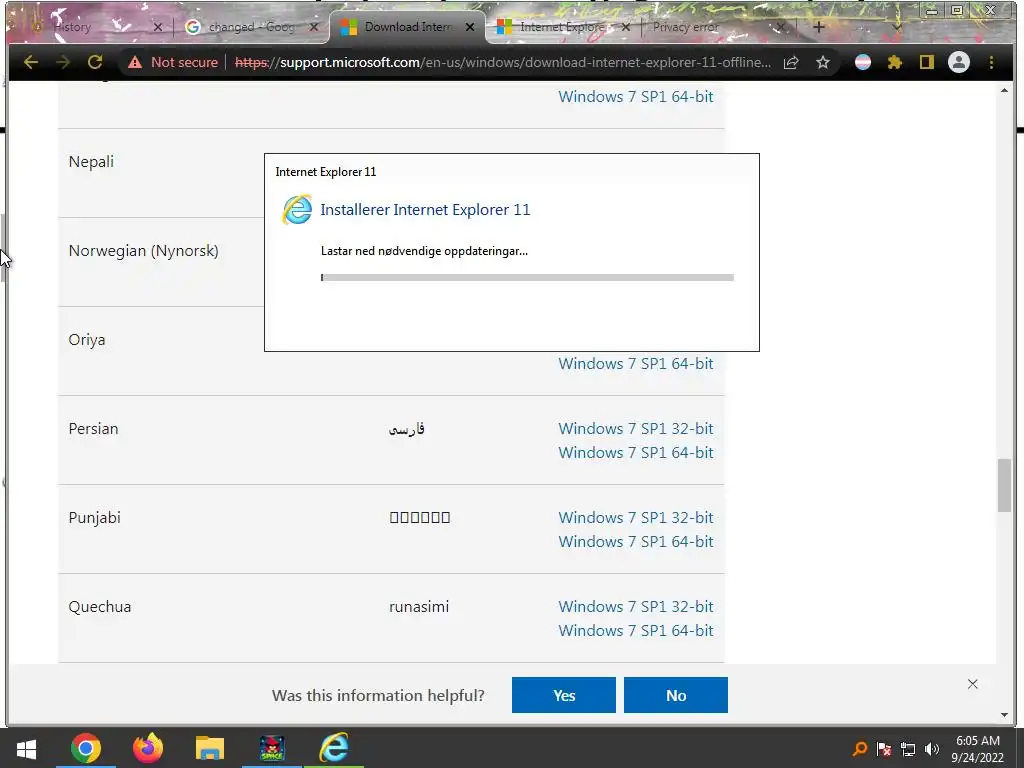The height and width of the screenshot is (768, 1024).
Task: Click the installer download progress bar
Action: coord(527,278)
